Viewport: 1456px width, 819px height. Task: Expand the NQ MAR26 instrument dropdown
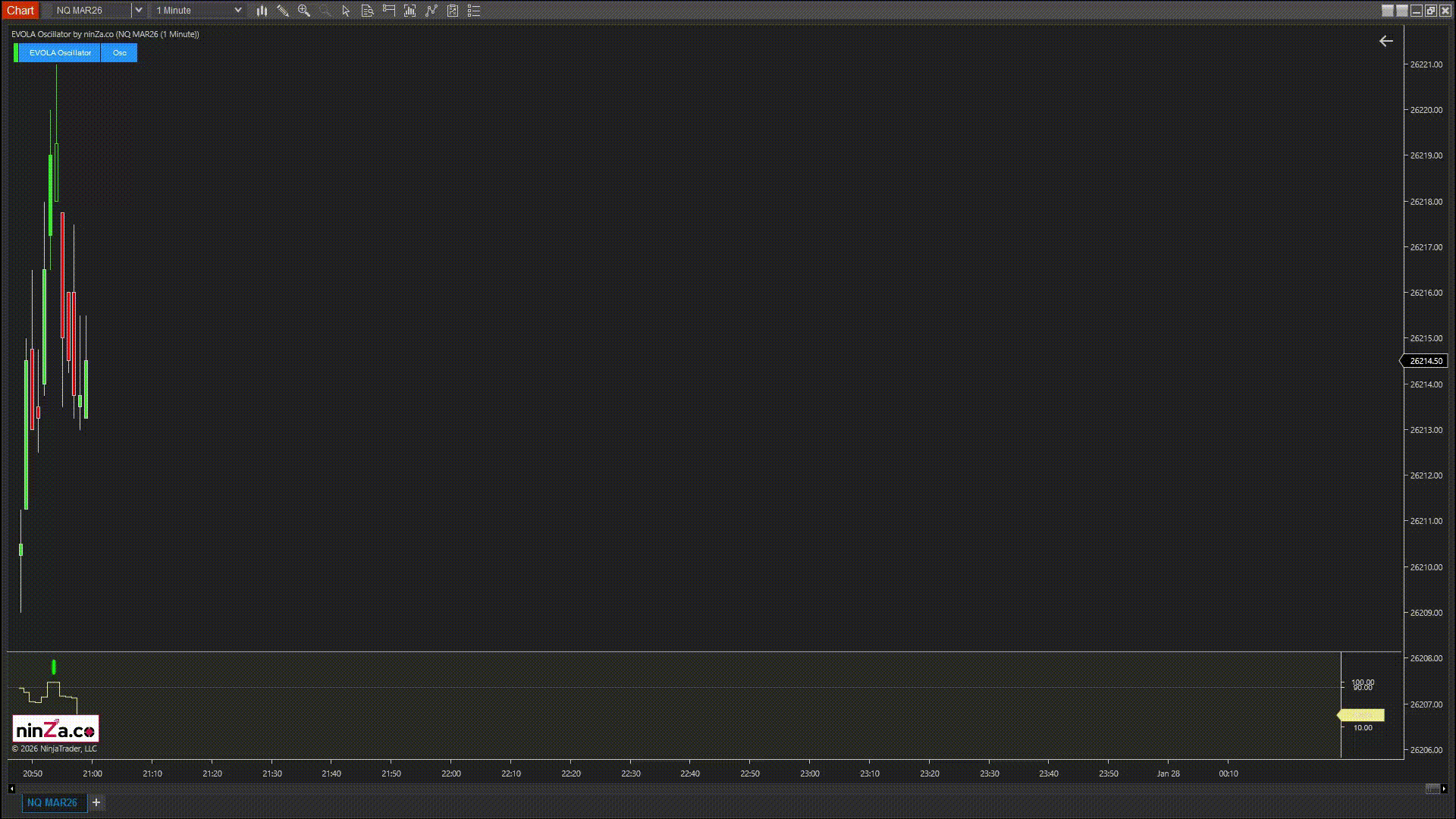tap(138, 11)
